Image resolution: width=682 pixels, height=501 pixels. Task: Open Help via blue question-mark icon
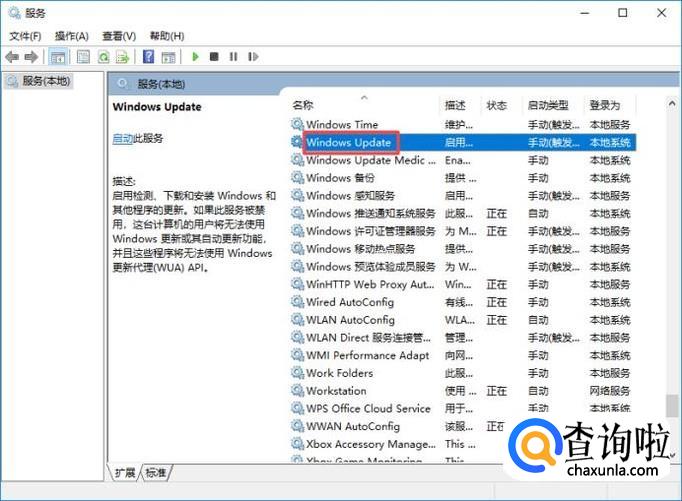coord(148,57)
